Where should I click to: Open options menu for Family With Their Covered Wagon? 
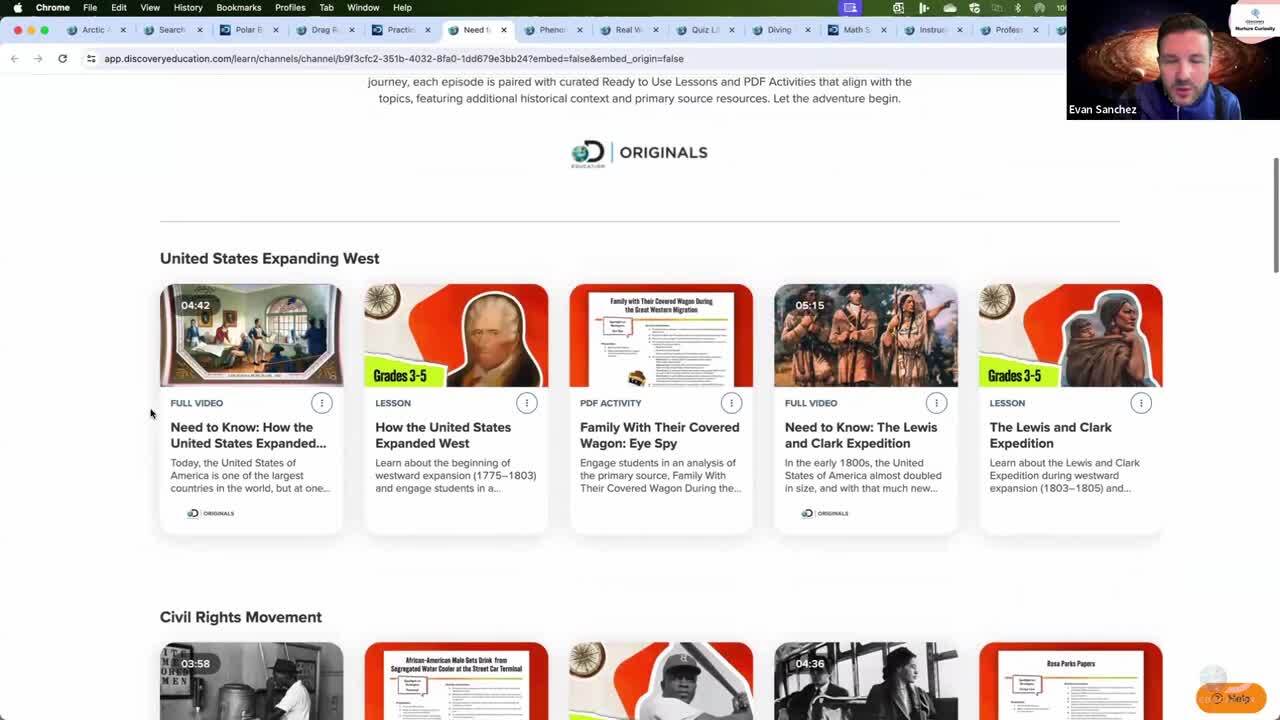[731, 403]
